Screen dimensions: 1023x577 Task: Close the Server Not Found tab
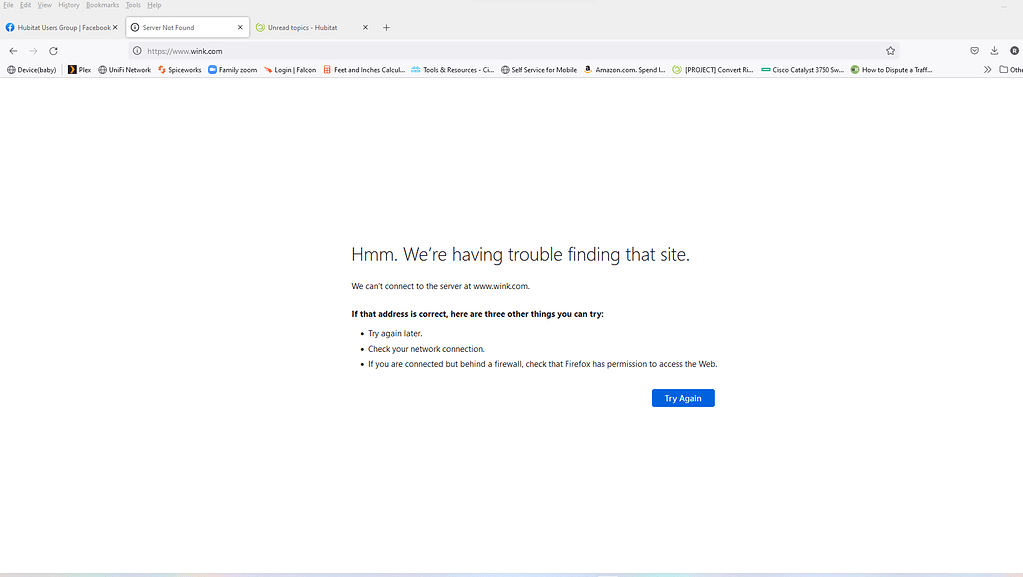pyautogui.click(x=240, y=27)
